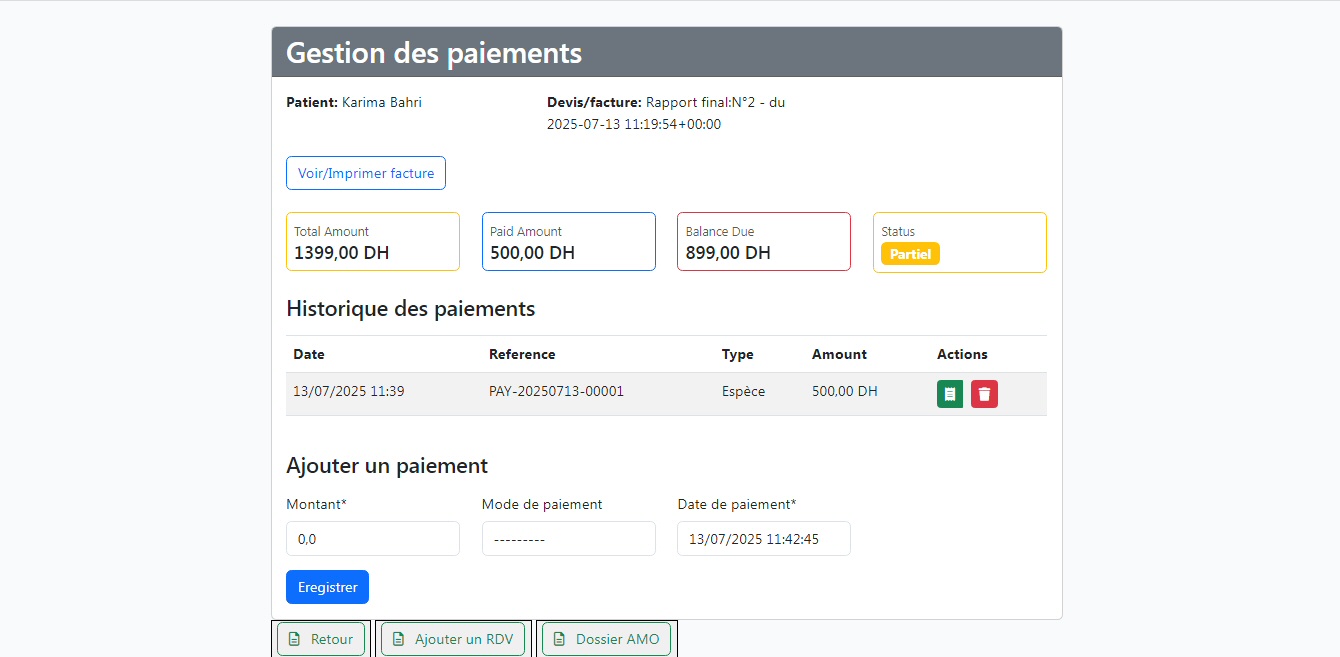Click the Historique des paiements heading

coord(411,308)
